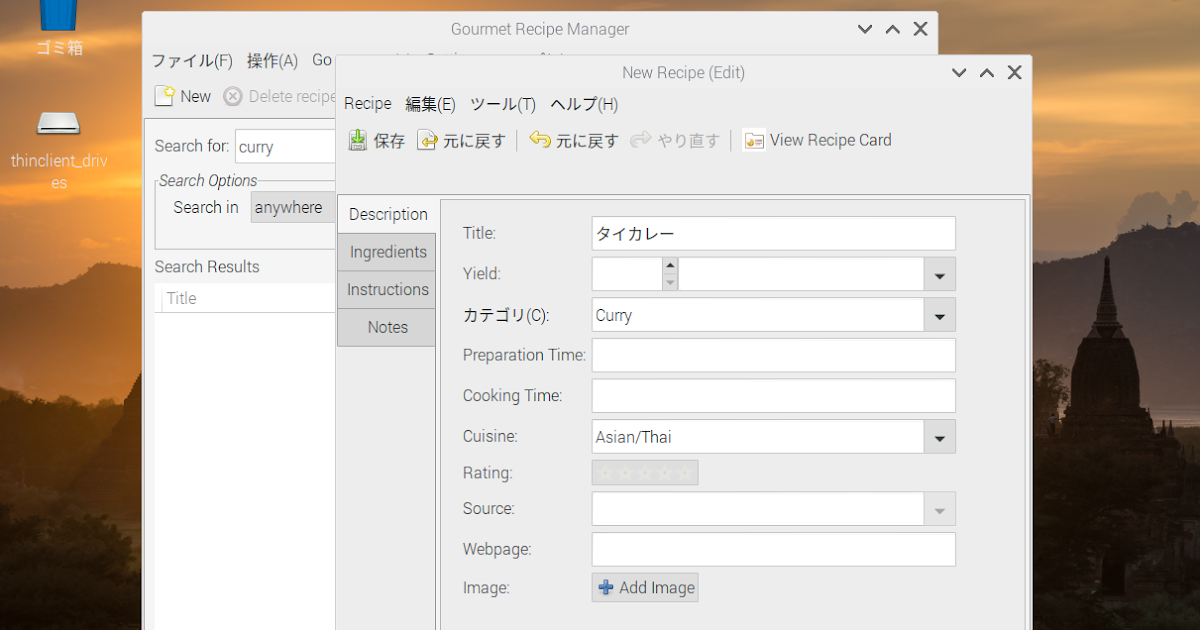The width and height of the screenshot is (1200, 630).
Task: Open the Yield unit dropdown
Action: point(938,273)
